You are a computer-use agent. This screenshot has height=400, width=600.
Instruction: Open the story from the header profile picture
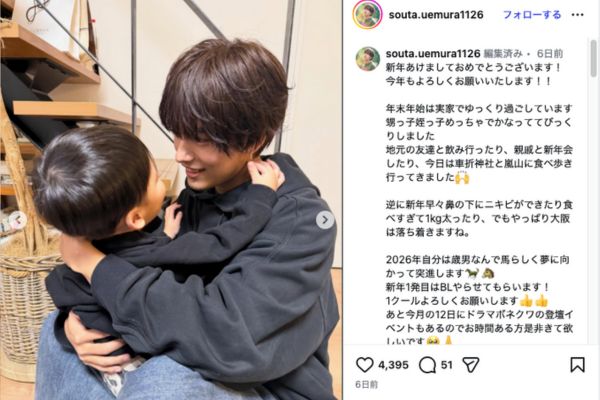[x=368, y=15]
